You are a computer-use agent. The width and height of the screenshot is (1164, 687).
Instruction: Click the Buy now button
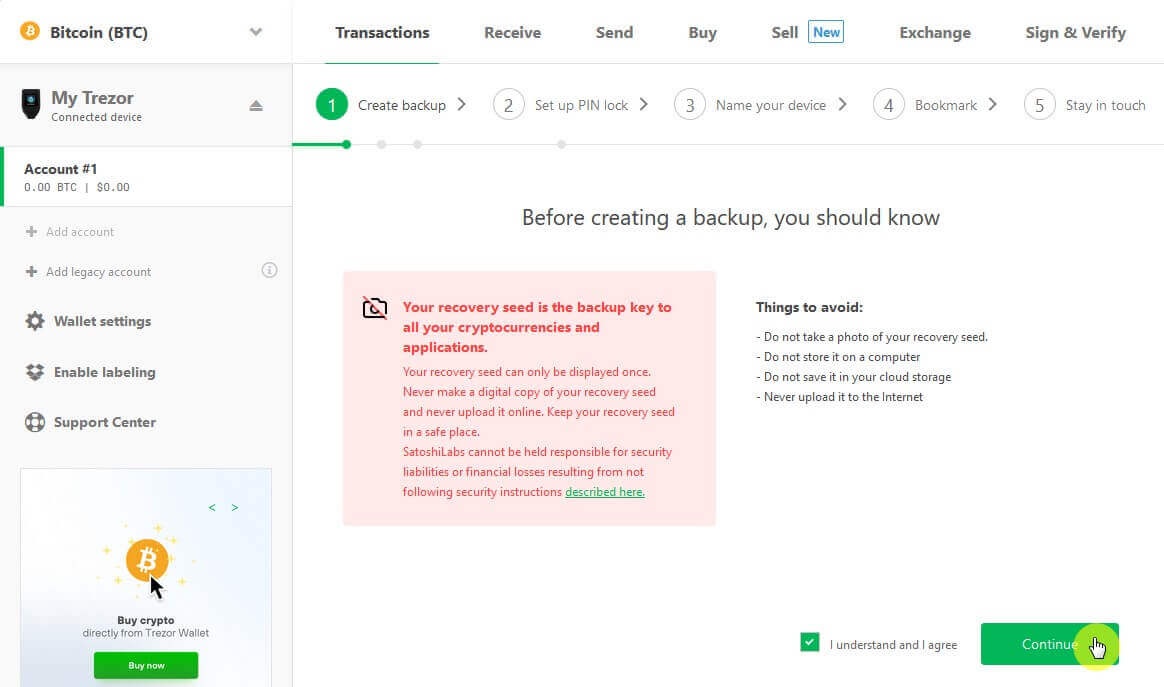click(x=146, y=665)
